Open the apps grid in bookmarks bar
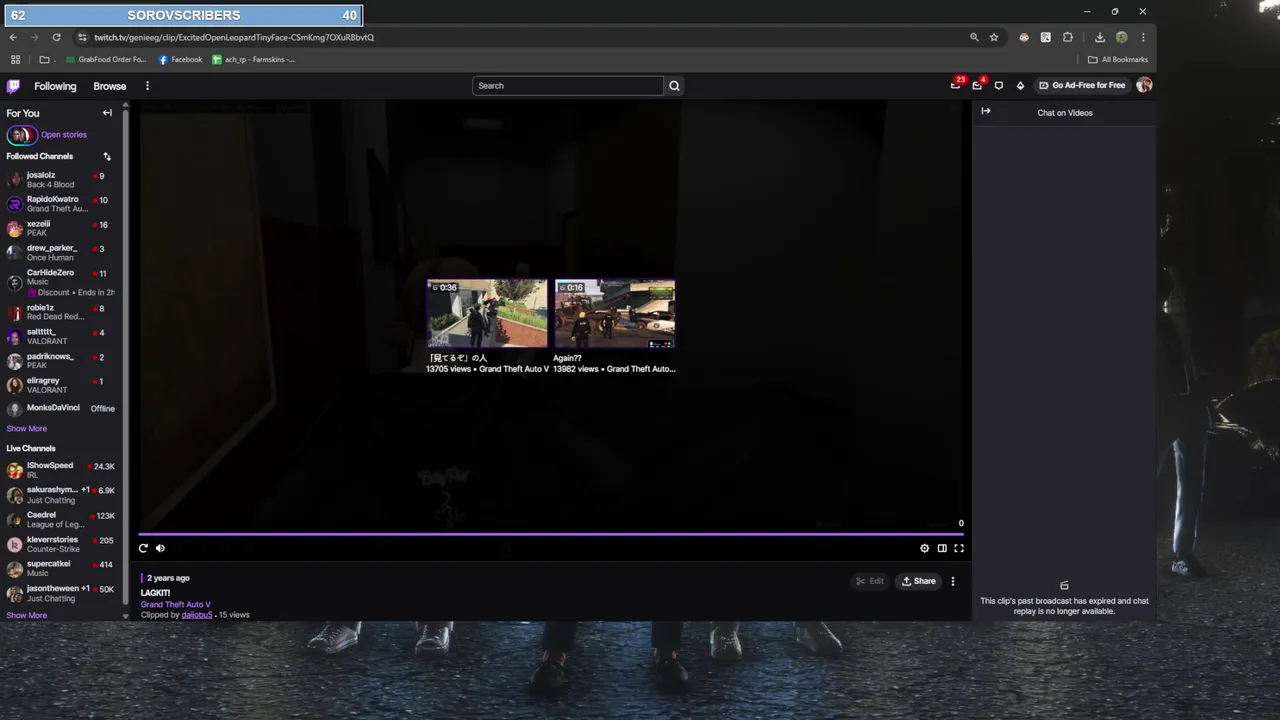The height and width of the screenshot is (720, 1280). coord(15,59)
